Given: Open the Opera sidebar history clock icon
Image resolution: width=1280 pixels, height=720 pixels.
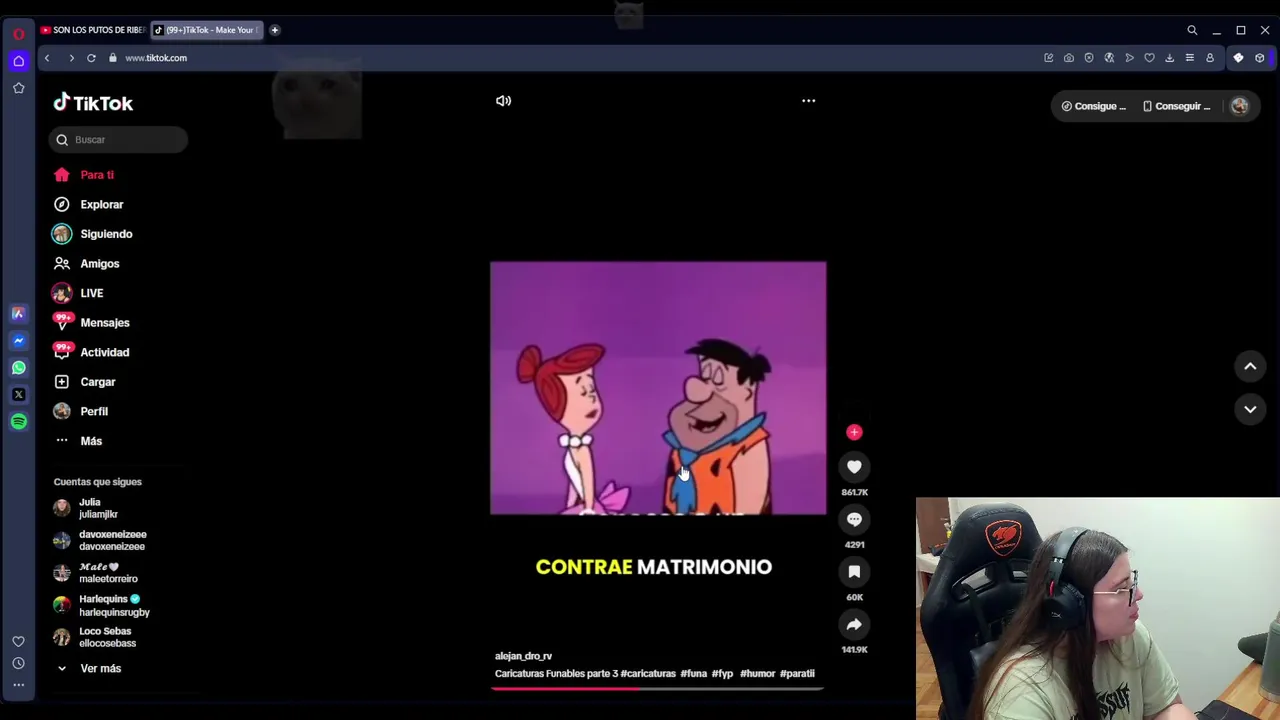Looking at the screenshot, I should (x=18, y=663).
